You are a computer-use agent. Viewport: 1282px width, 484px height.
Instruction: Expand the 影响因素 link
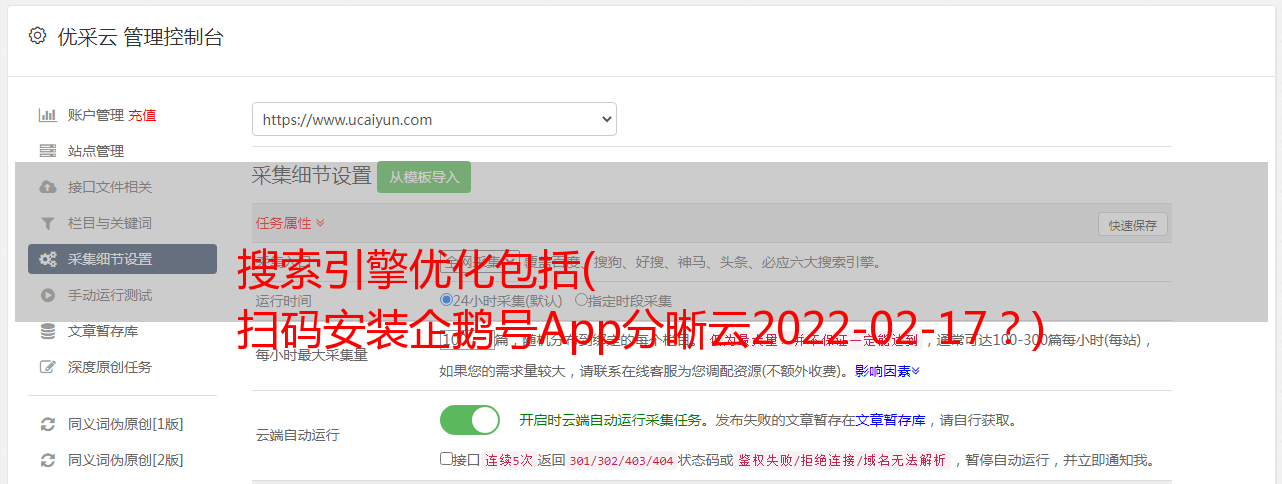[887, 371]
